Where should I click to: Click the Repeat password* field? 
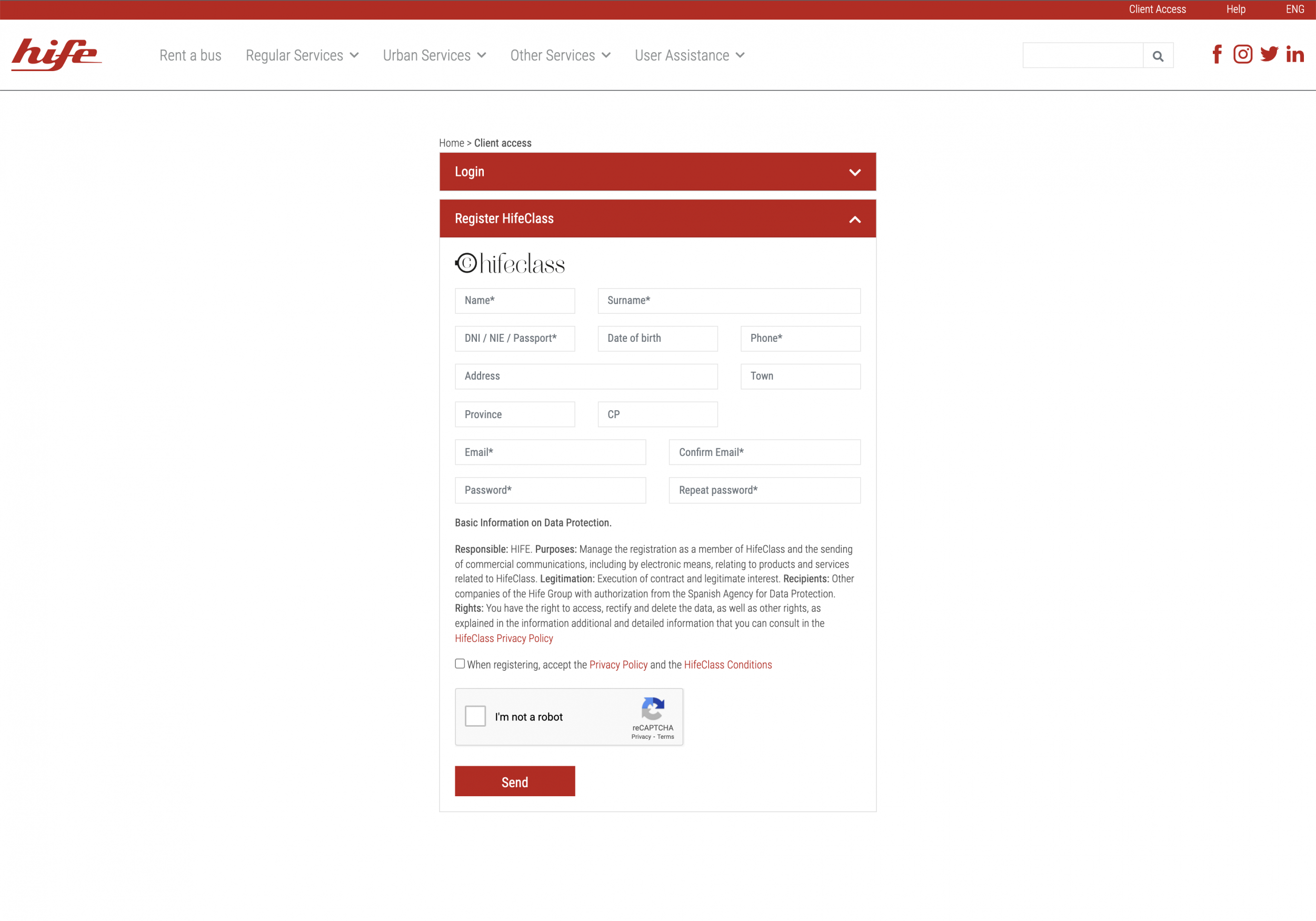pyautogui.click(x=765, y=490)
